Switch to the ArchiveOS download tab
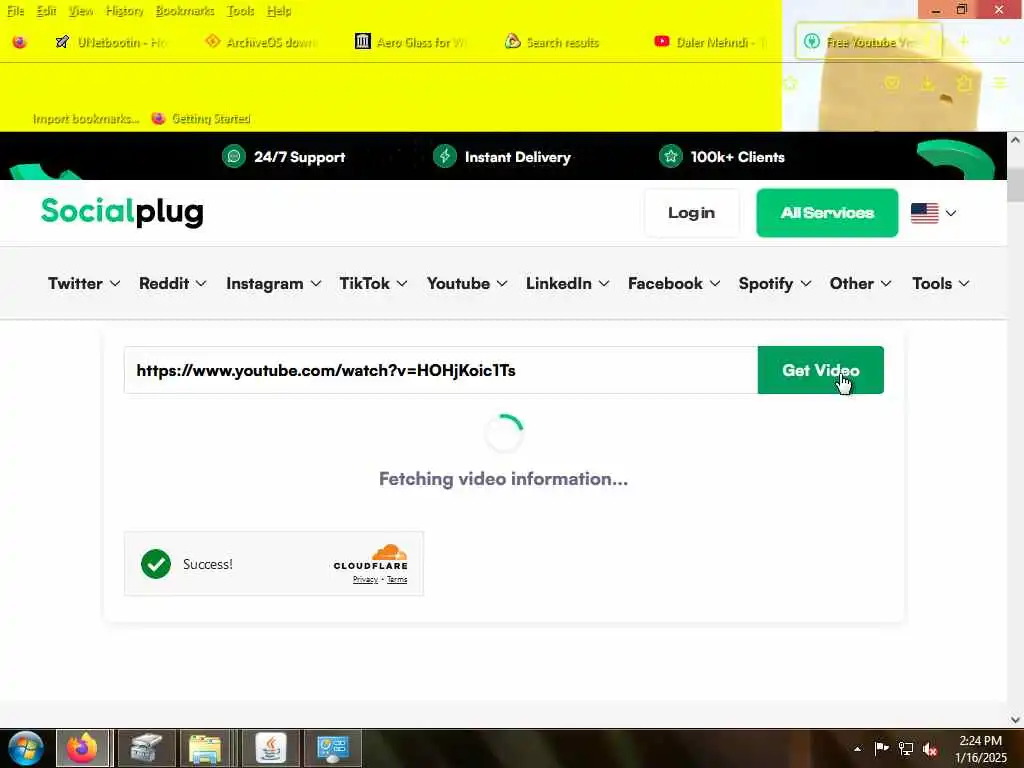Image resolution: width=1024 pixels, height=768 pixels. coord(261,42)
